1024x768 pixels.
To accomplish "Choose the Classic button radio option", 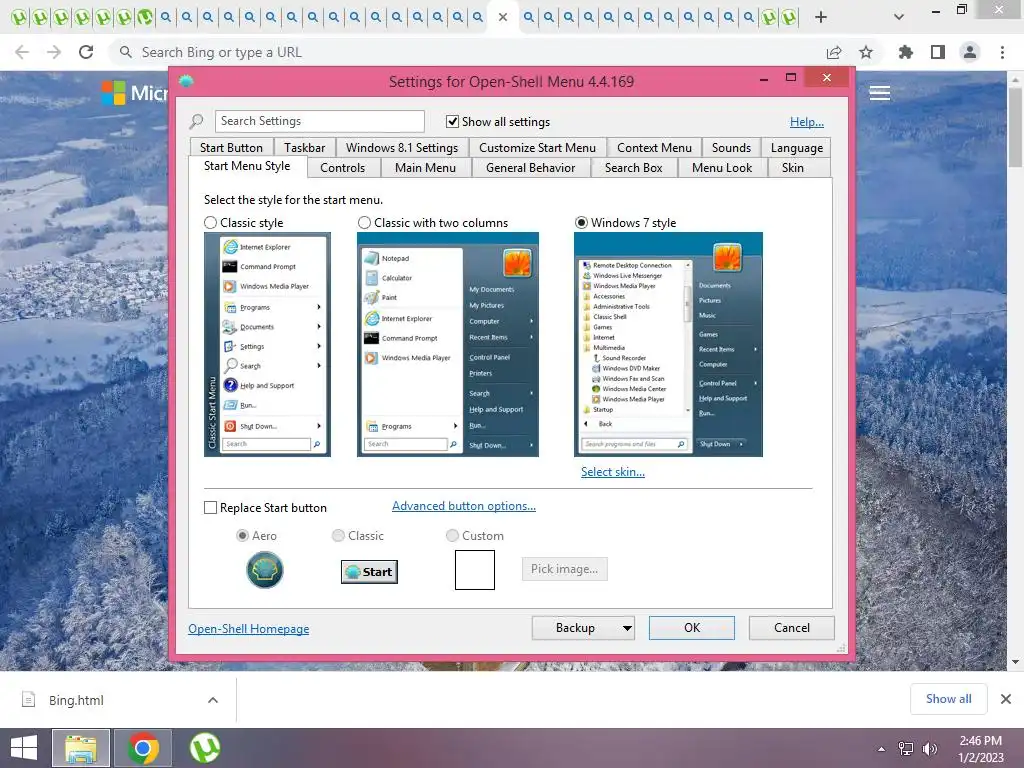I will coord(338,536).
